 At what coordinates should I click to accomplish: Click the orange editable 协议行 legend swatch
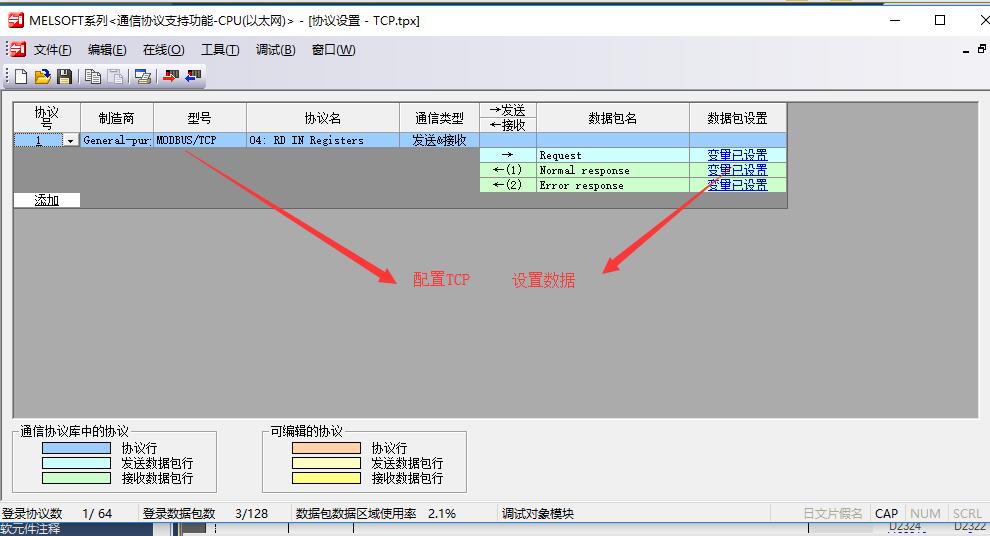[x=326, y=448]
